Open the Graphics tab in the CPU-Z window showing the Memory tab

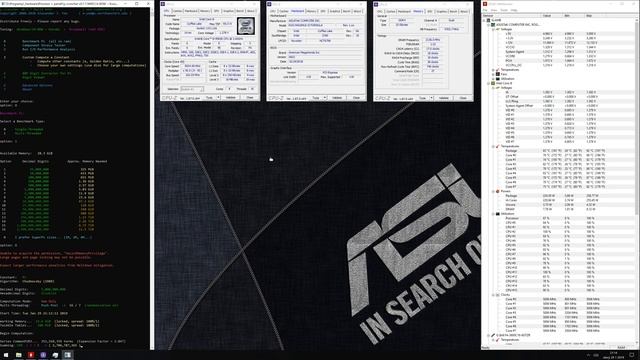[442, 11]
